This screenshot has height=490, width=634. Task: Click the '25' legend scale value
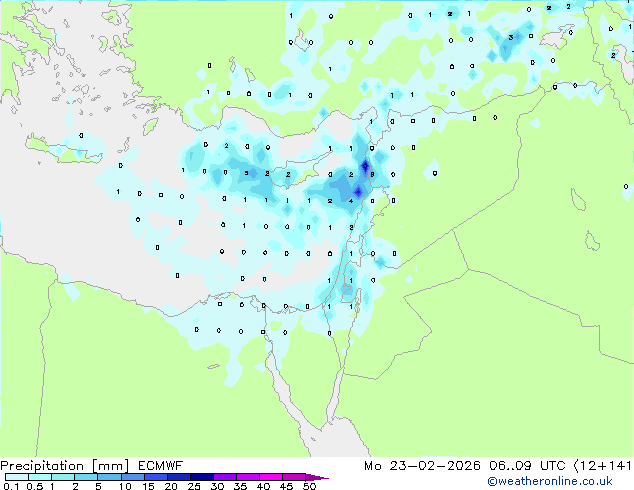pos(194,486)
